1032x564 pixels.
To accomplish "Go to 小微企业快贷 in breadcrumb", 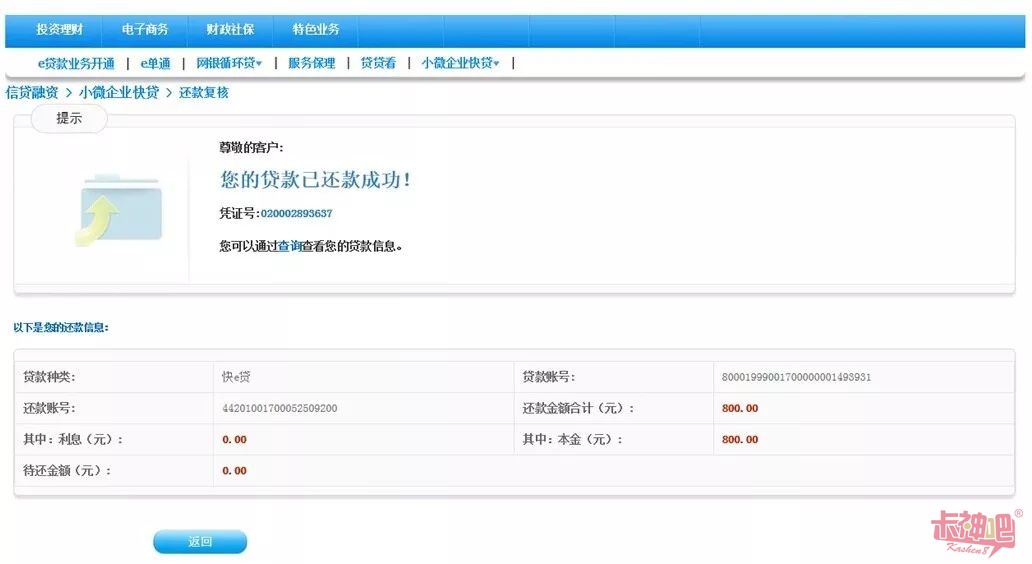I will (119, 93).
